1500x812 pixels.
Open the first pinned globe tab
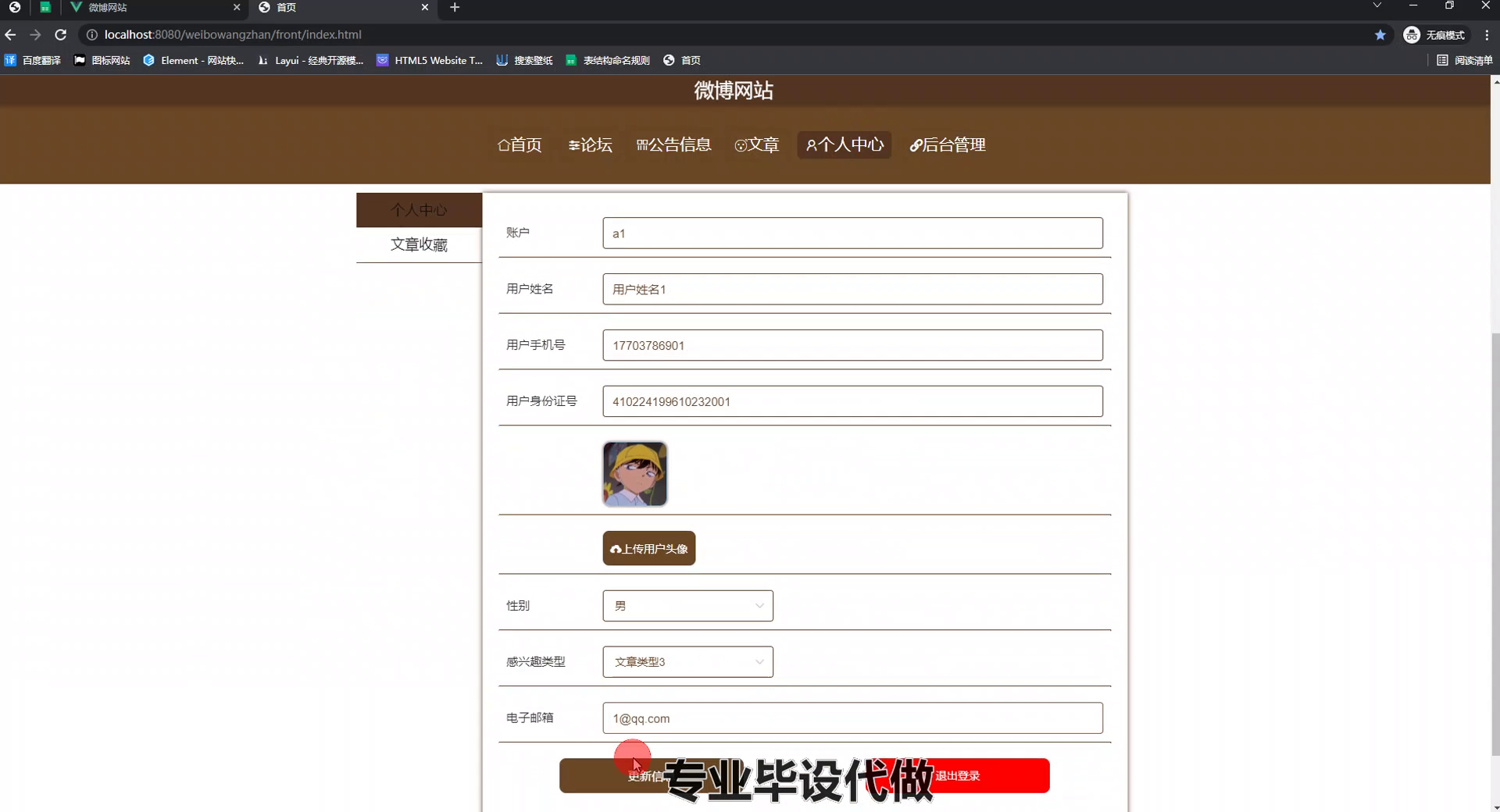click(x=14, y=8)
